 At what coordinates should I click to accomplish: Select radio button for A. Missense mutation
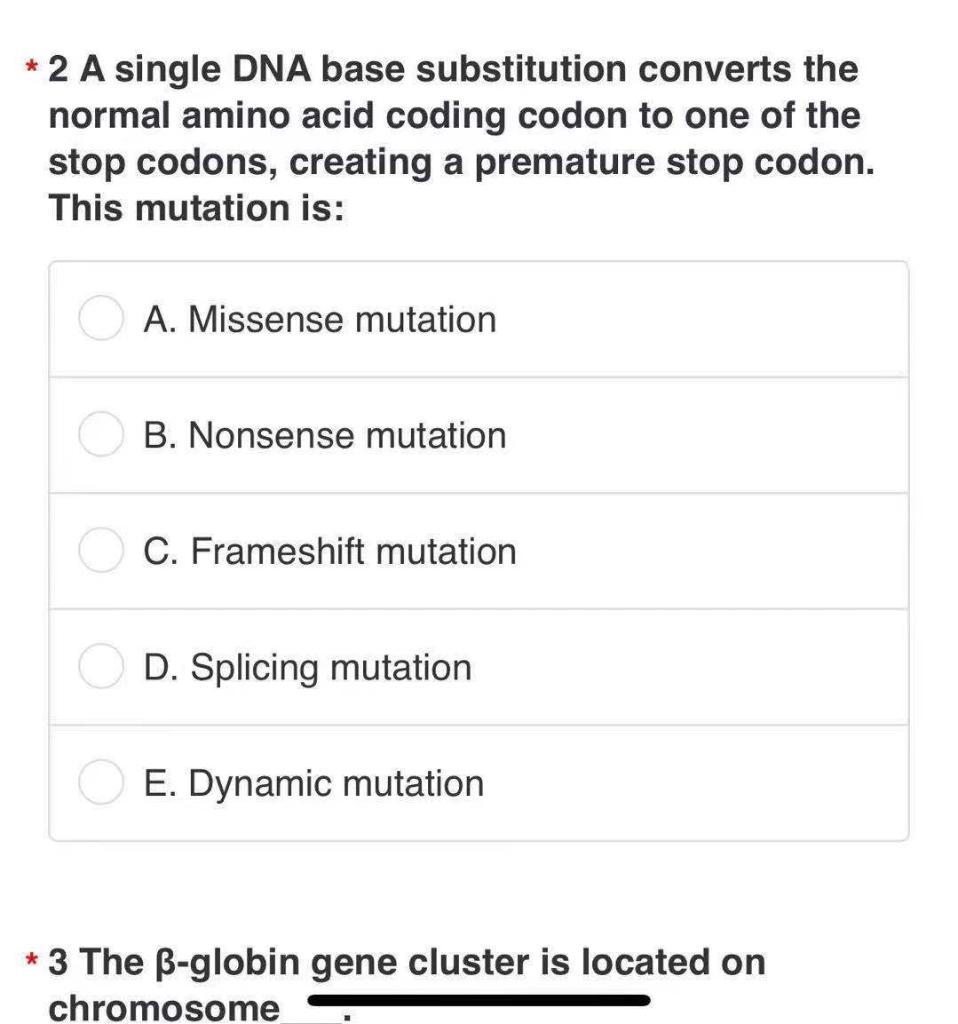point(100,319)
